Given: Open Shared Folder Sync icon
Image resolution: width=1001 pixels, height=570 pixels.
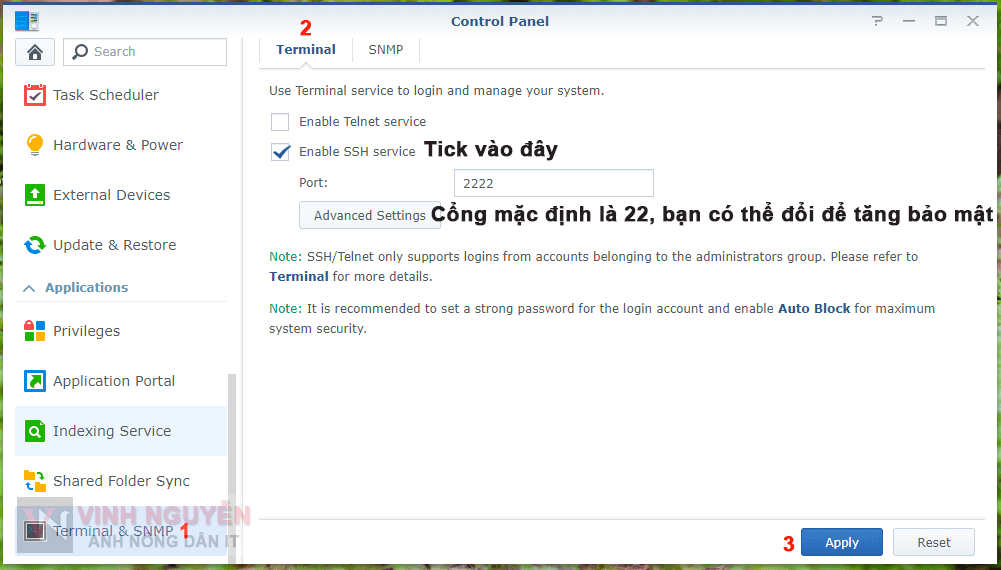Looking at the screenshot, I should click(35, 481).
